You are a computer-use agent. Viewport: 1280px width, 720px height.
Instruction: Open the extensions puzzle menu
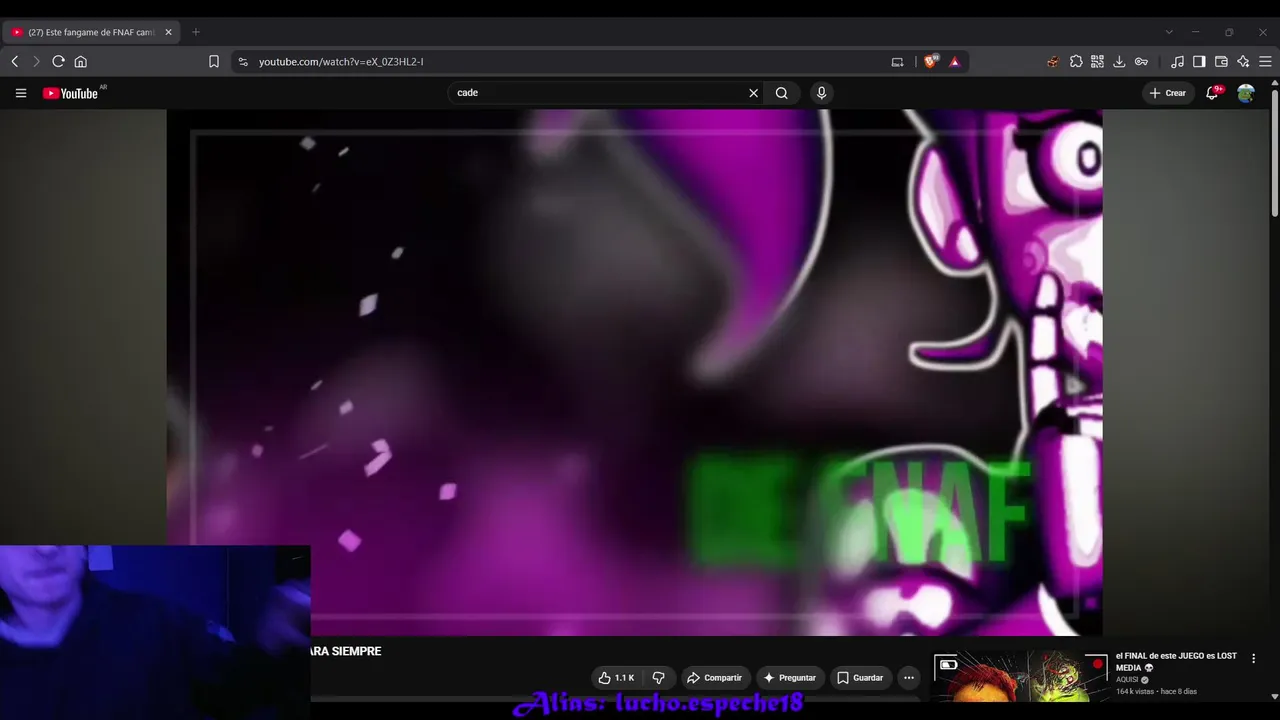point(1076,62)
